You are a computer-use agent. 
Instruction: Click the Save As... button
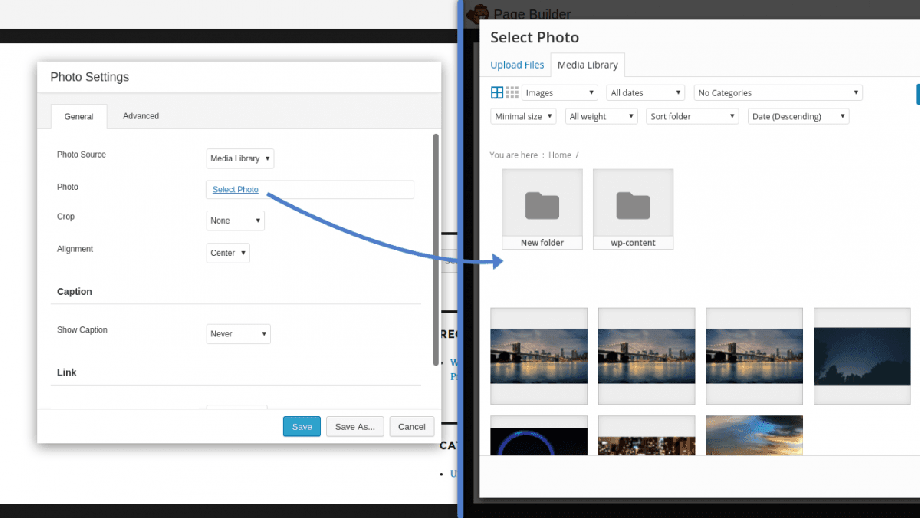tap(355, 426)
